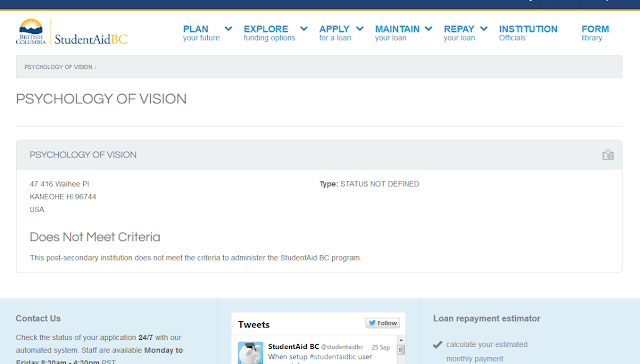Viewport: 640px width, 364px height.
Task: Click the 'calculate your estimated monthly payment' text
Action: [487, 351]
